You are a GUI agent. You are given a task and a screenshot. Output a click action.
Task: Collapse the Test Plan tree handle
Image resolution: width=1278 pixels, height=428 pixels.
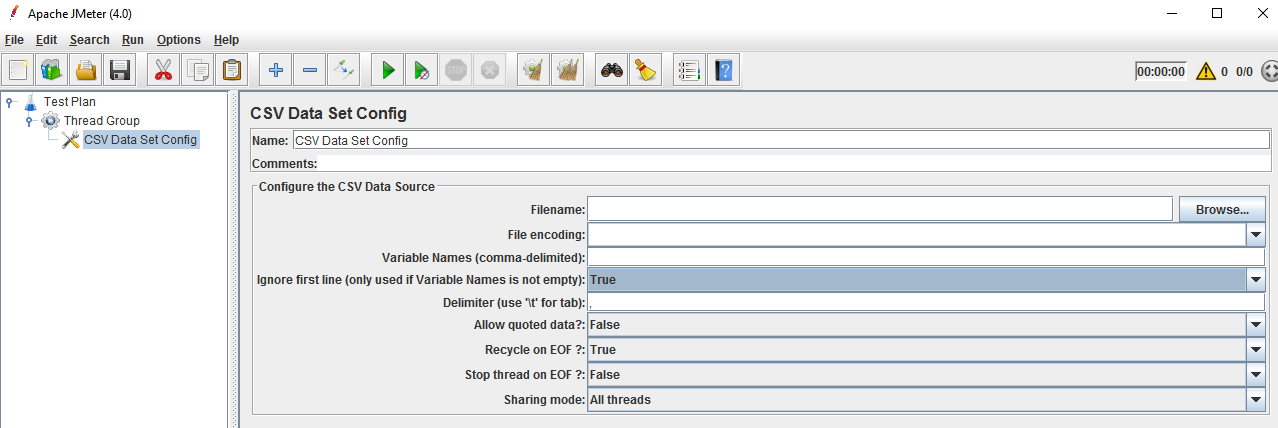pyautogui.click(x=10, y=101)
